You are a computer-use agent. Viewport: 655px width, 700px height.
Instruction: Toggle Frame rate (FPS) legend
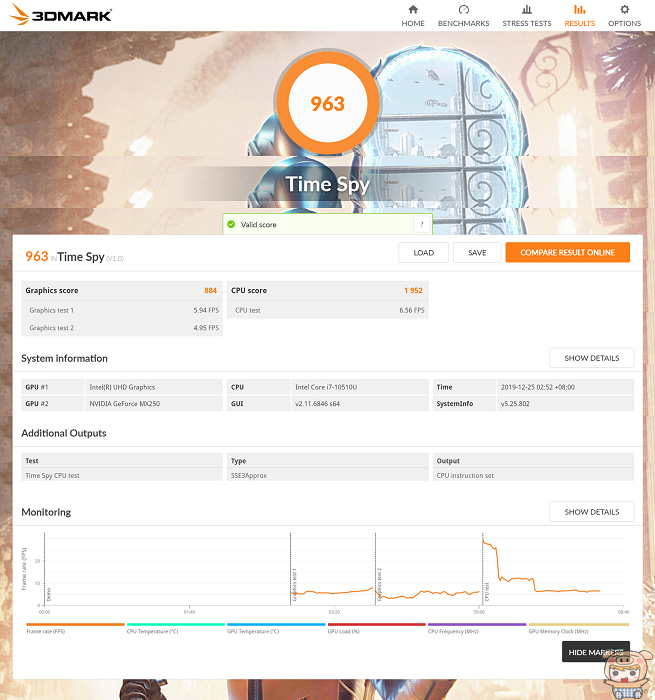click(x=75, y=629)
